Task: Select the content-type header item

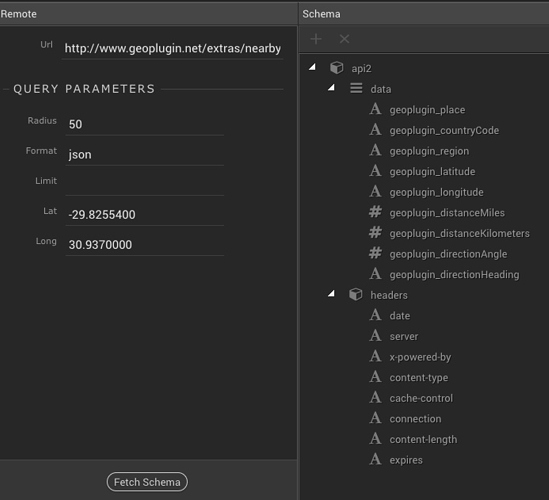Action: [x=419, y=378]
